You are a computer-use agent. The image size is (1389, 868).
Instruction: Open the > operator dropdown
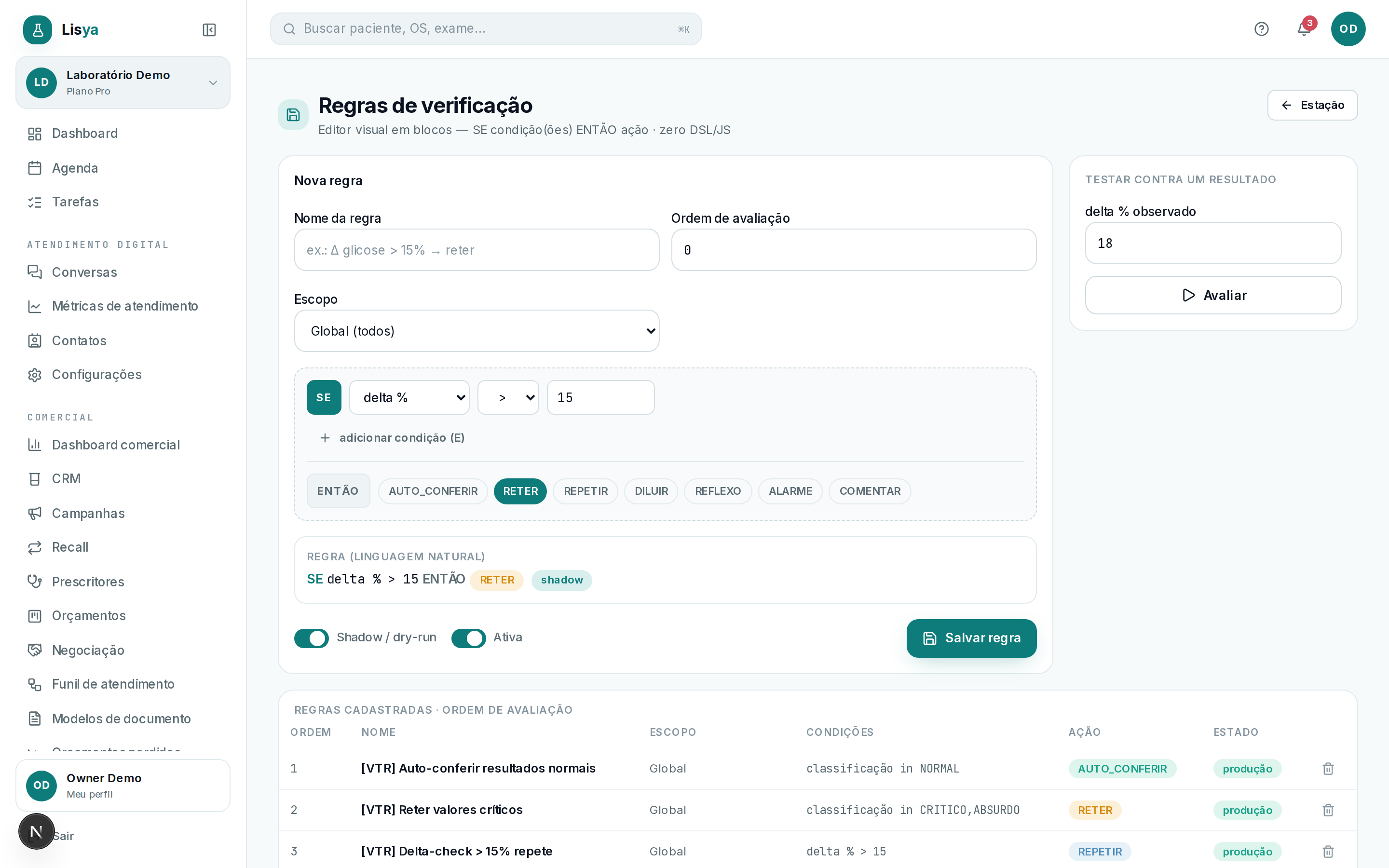pyautogui.click(x=508, y=397)
